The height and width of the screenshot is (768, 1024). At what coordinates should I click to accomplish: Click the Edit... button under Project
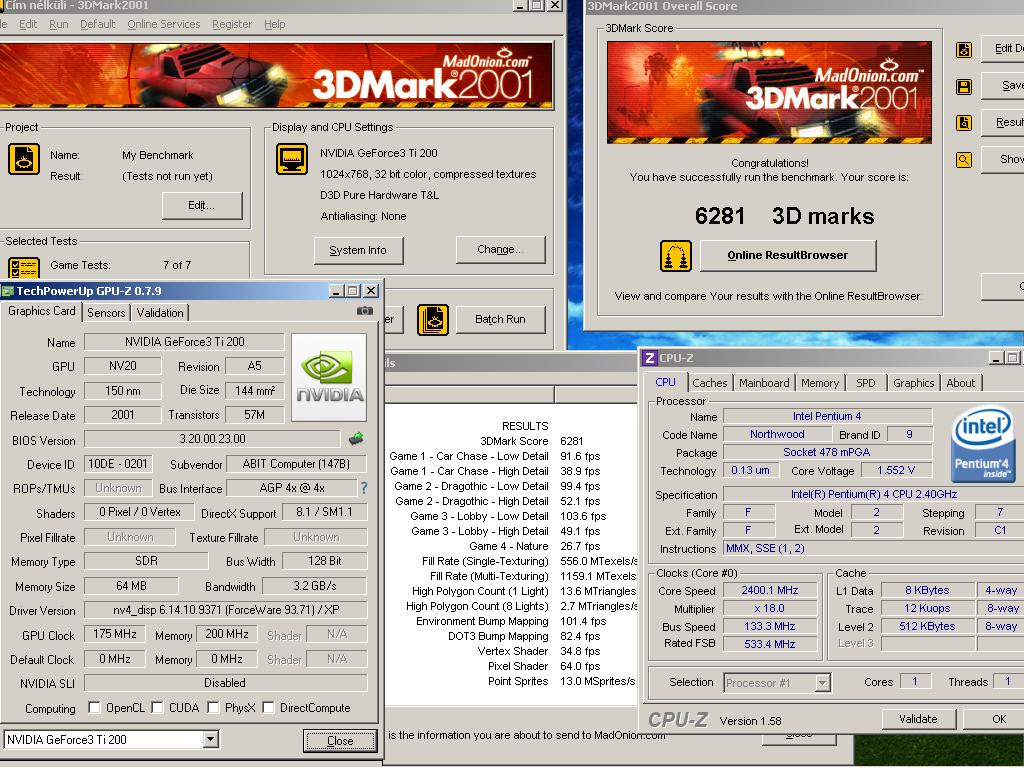click(x=202, y=206)
